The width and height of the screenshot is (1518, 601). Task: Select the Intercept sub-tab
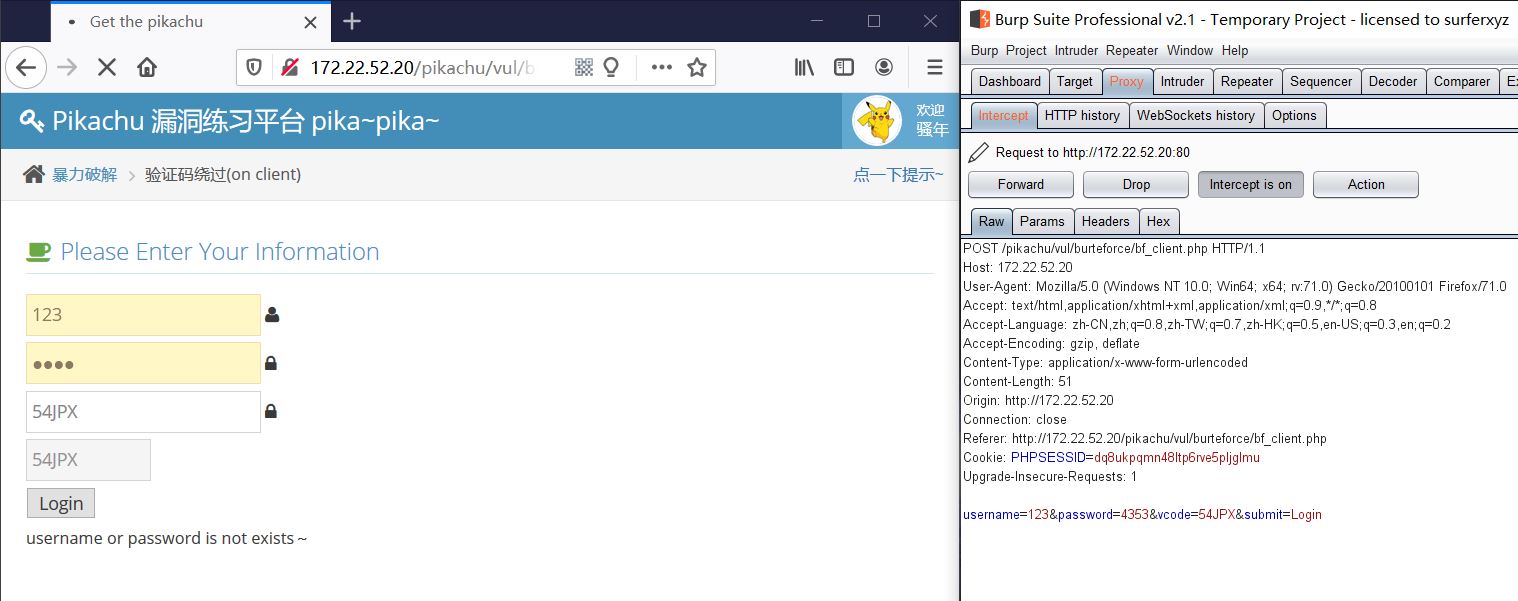tap(1003, 116)
